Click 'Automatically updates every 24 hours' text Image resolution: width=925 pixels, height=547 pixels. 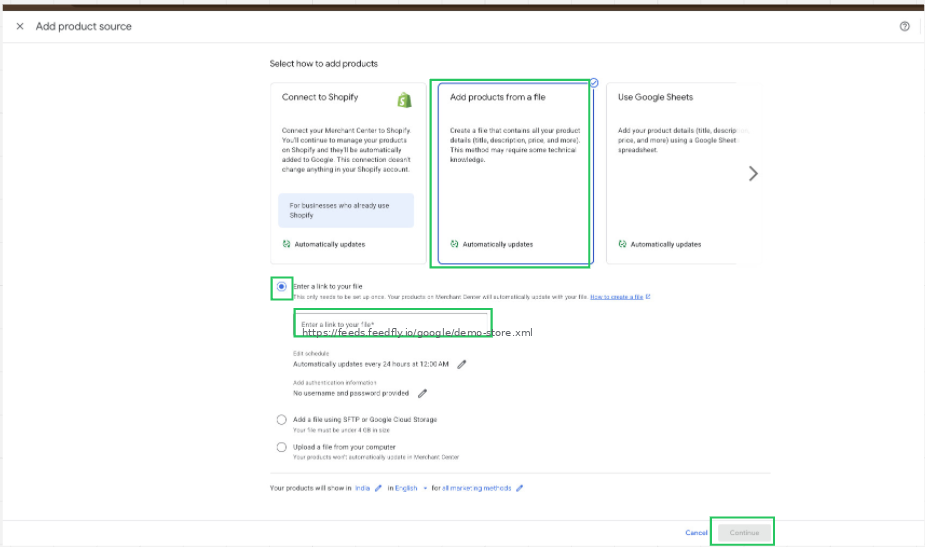370,365
